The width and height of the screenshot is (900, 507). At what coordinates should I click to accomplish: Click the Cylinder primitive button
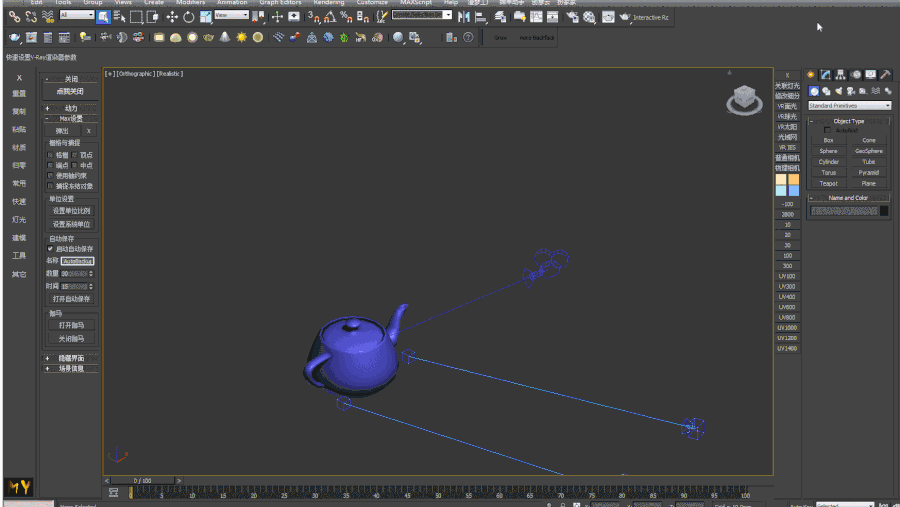[x=828, y=162]
